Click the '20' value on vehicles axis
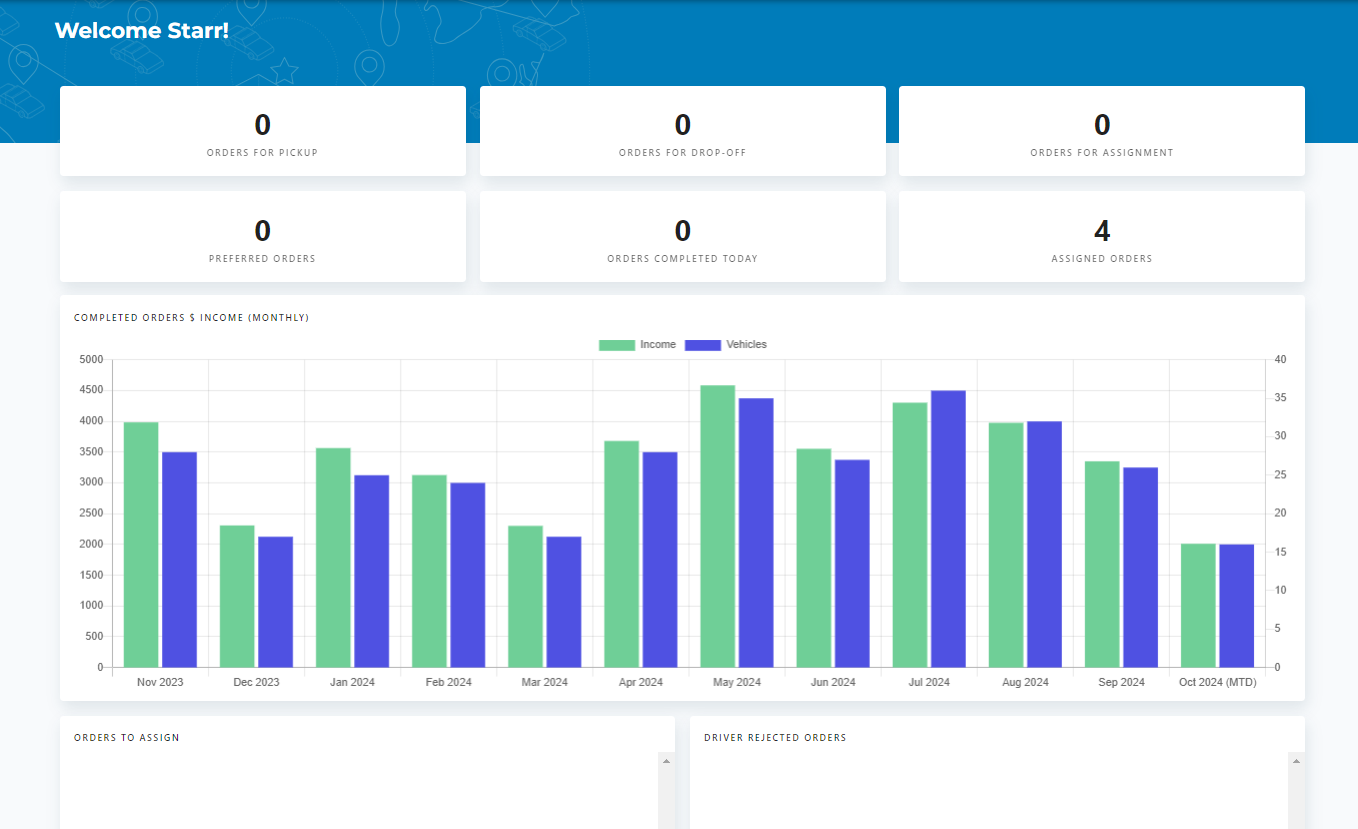Image resolution: width=1358 pixels, height=829 pixels. coord(1281,513)
